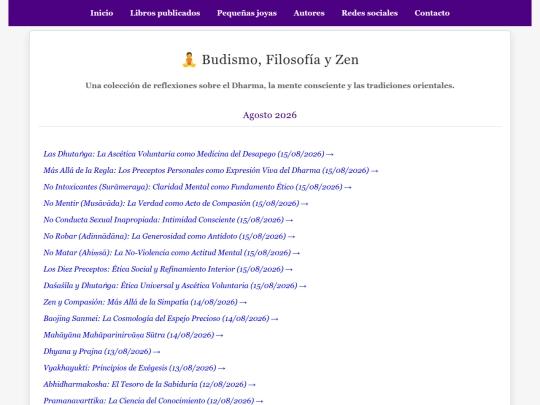Click the subtitle about reflexiones sobre el Dharma

point(270,85)
